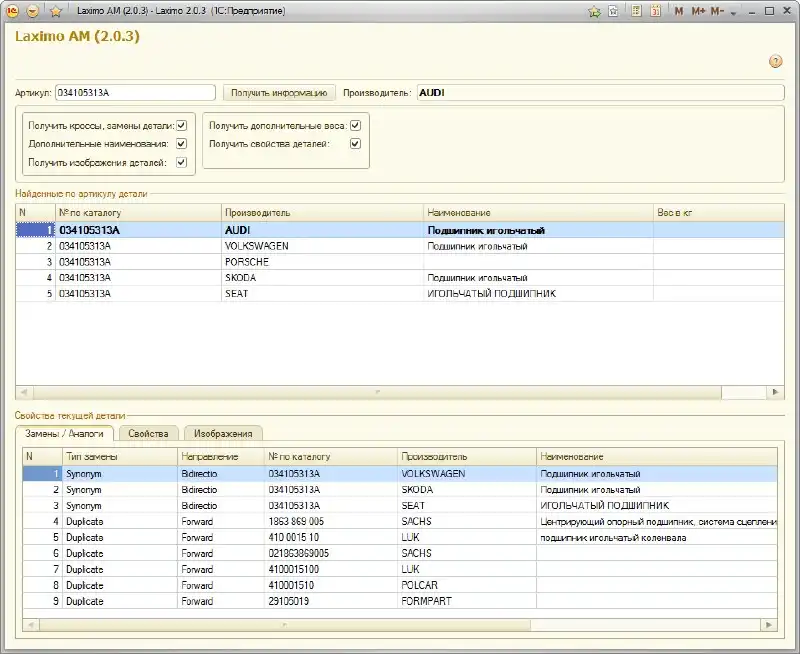Screen dimensions: 800x654
Task: Click the lower table scroll right arrow
Action: click(x=769, y=624)
